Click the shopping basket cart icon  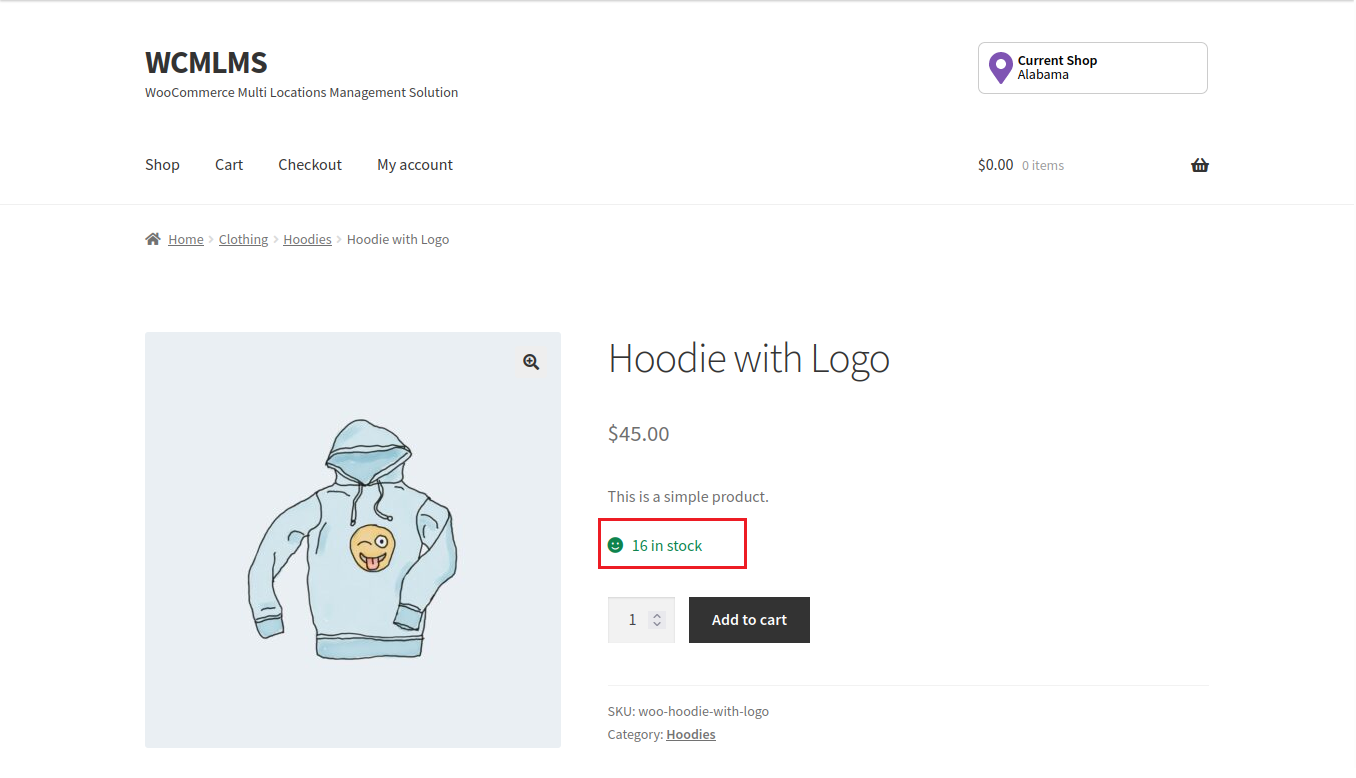coord(1200,165)
